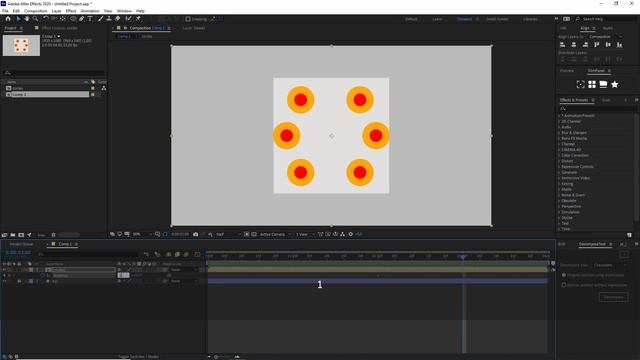Switch to the Audio panel tab
Image resolution: width=640 pixels, height=360 pixels.
608,28
